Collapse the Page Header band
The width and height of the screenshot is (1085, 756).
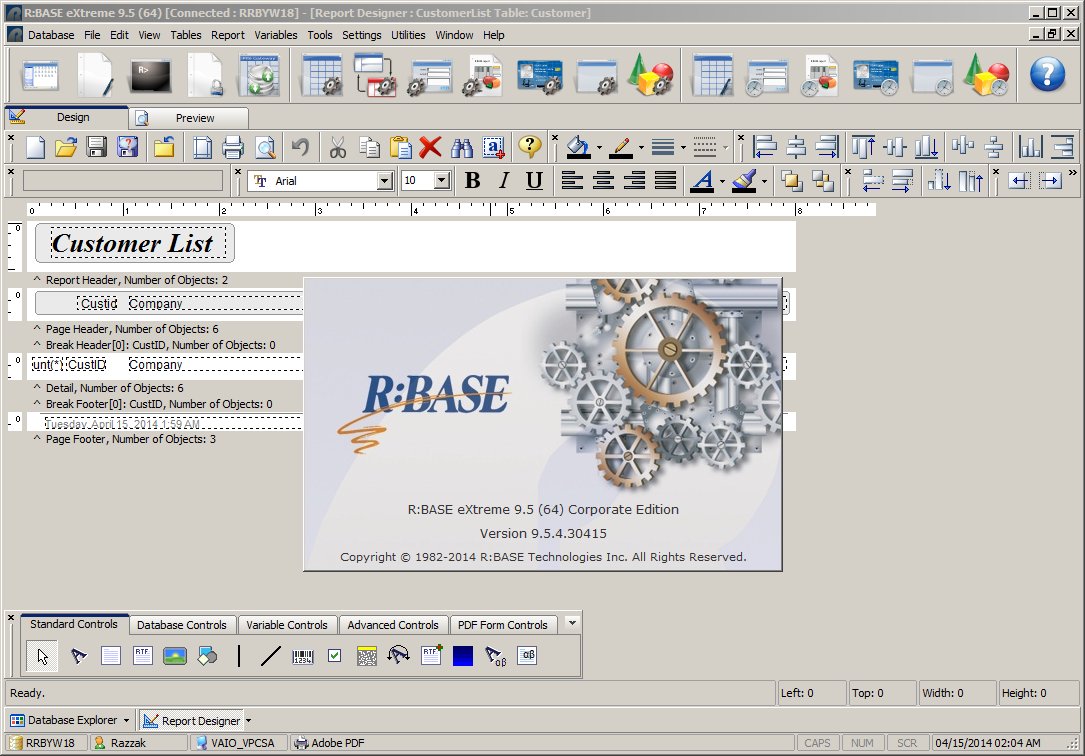[37, 329]
